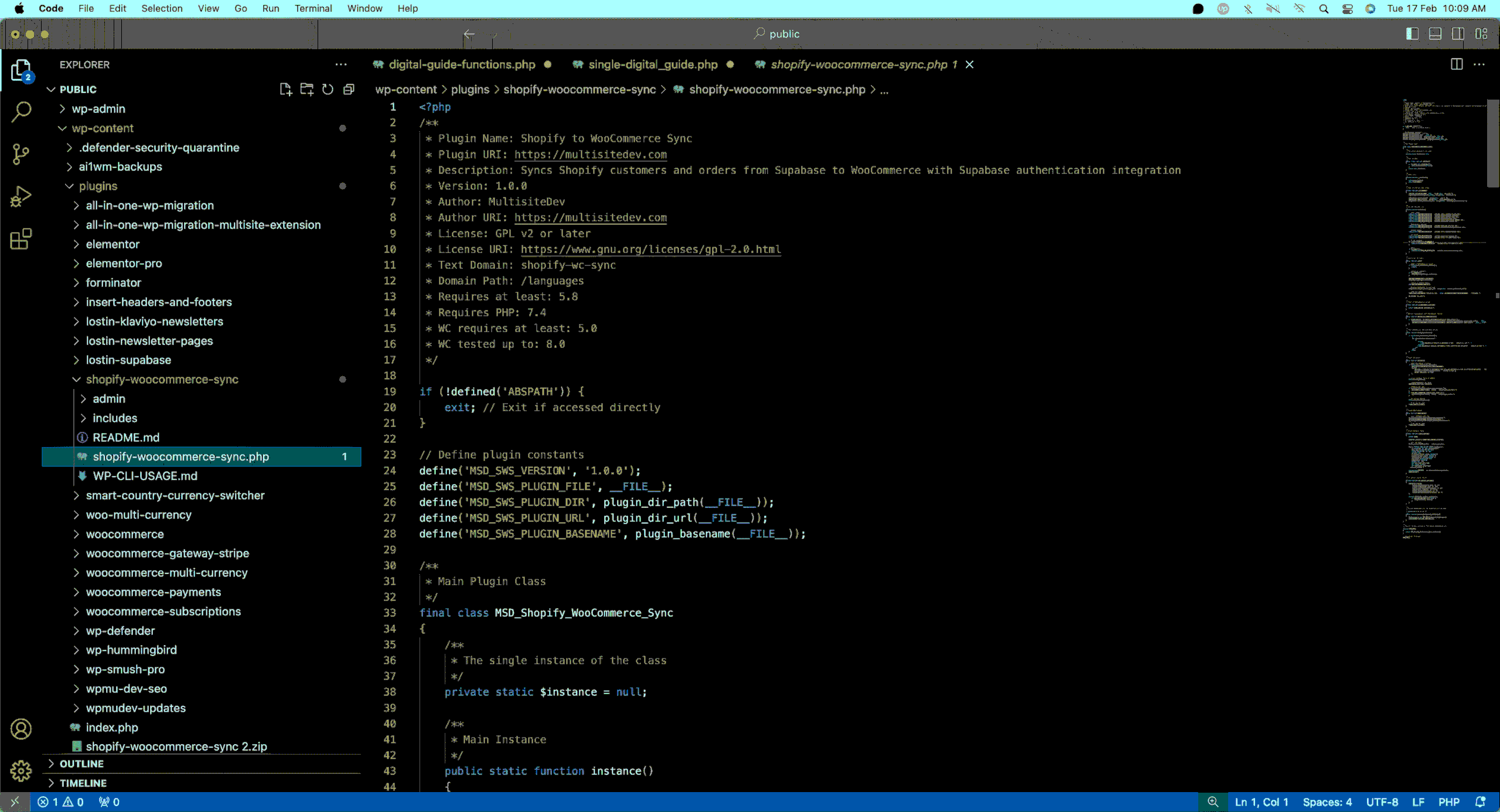Open the Manage gear menu
This screenshot has height=812, width=1500.
pyautogui.click(x=21, y=770)
